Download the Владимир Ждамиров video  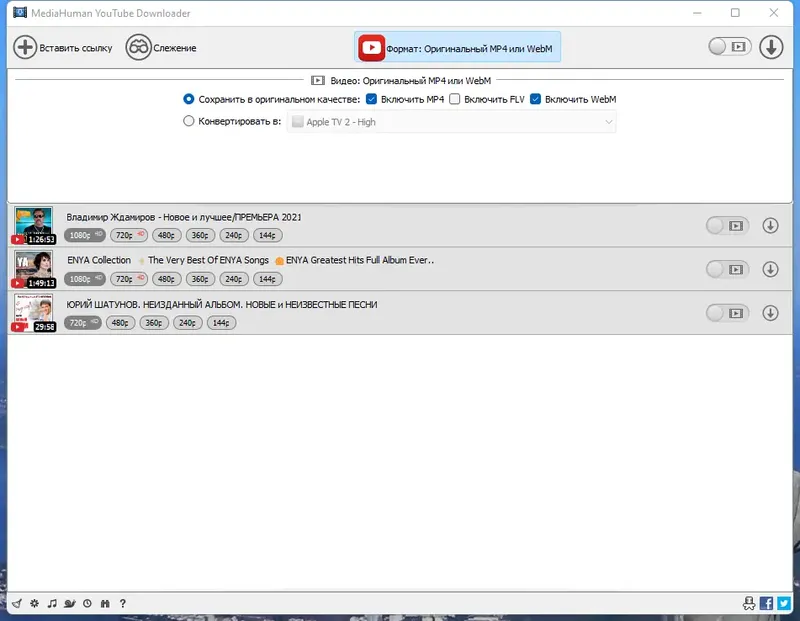pos(770,226)
